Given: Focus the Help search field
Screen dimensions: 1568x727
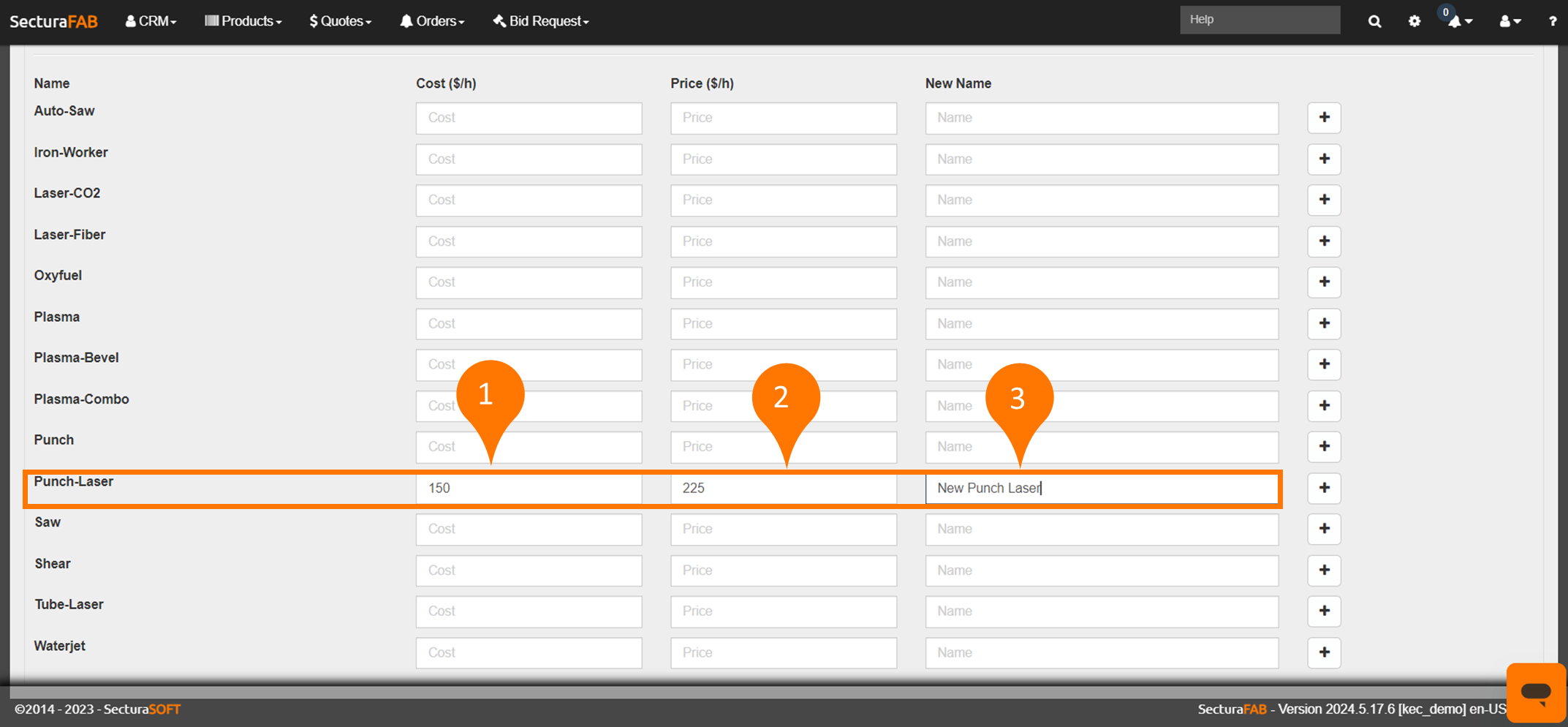Looking at the screenshot, I should pyautogui.click(x=1260, y=20).
